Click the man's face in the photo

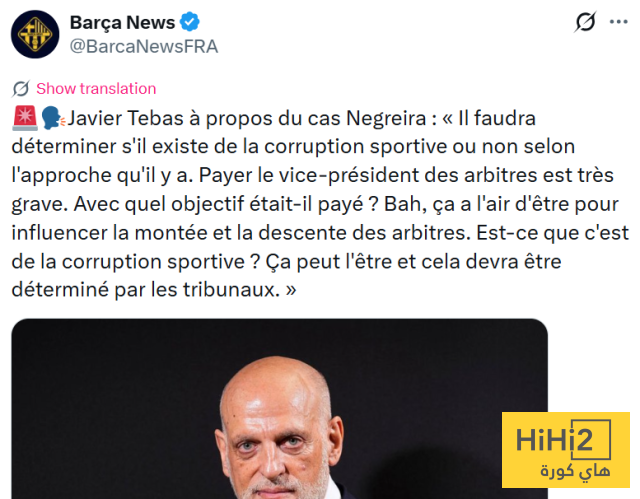pyautogui.click(x=280, y=443)
